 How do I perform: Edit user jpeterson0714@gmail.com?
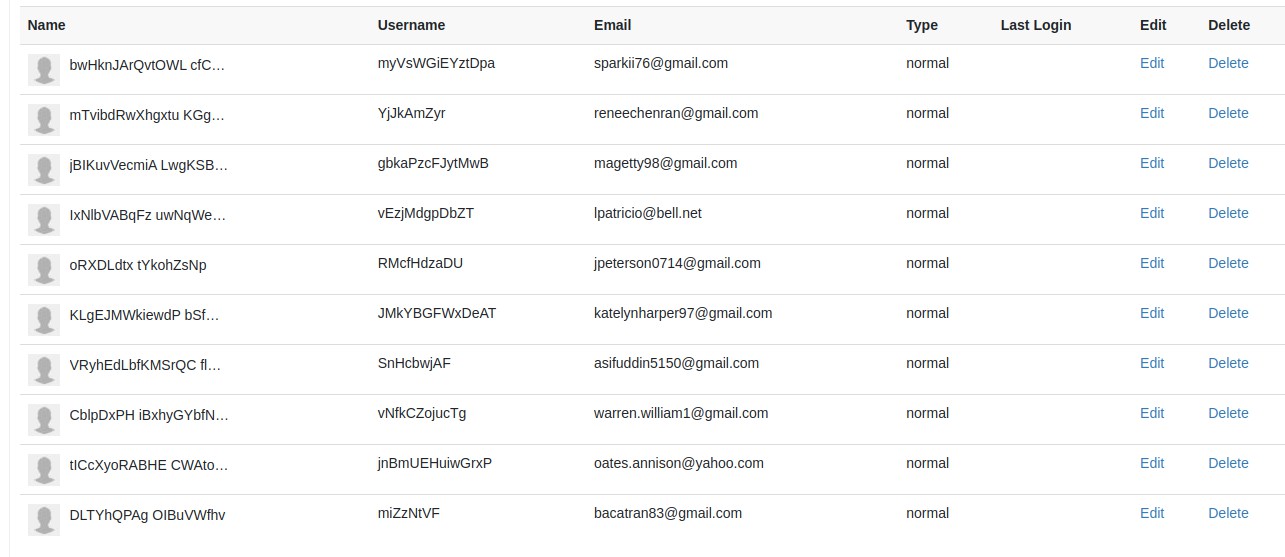[x=1152, y=263]
